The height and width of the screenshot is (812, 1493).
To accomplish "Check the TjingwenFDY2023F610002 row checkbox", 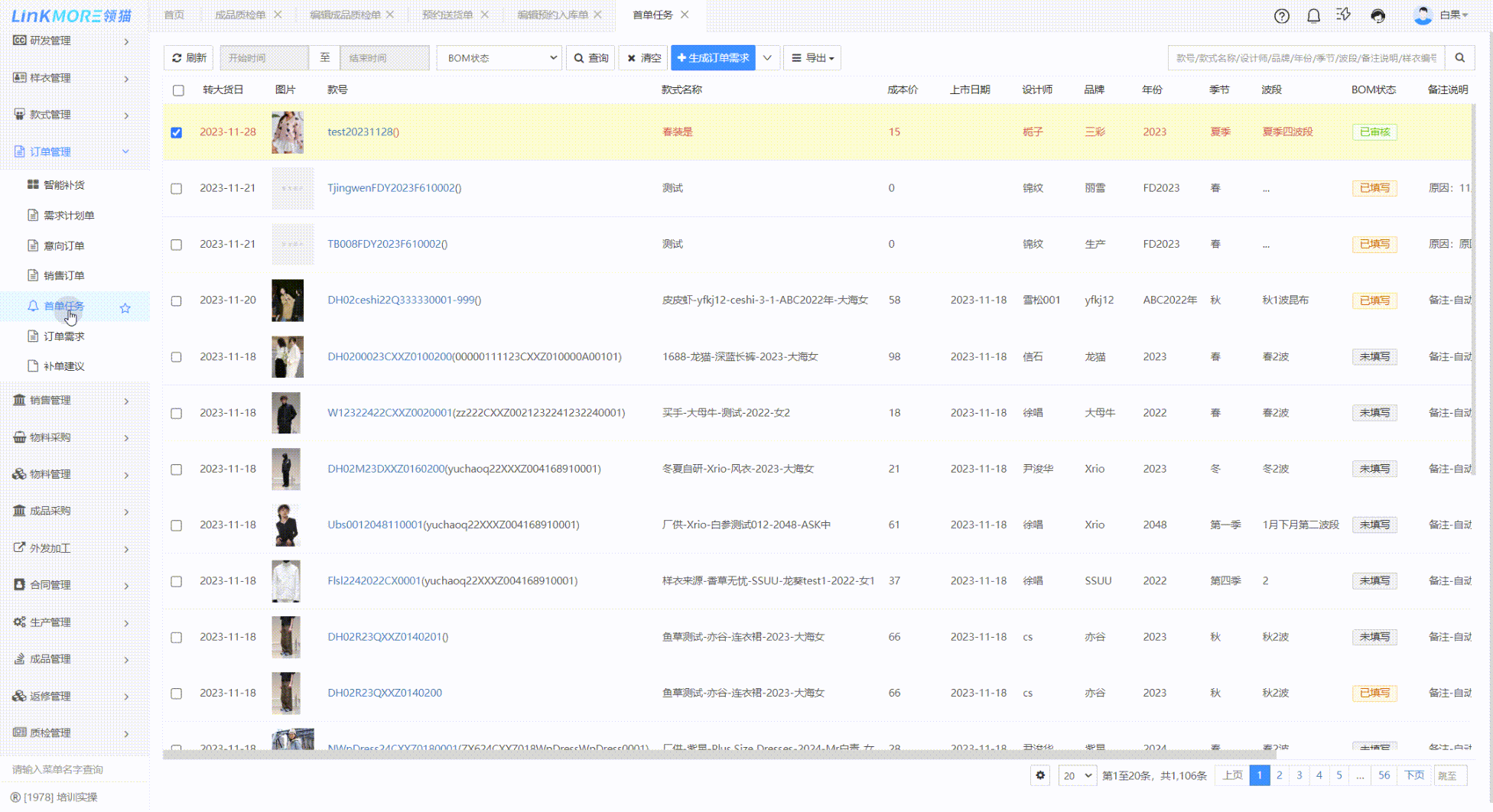I will [x=177, y=189].
